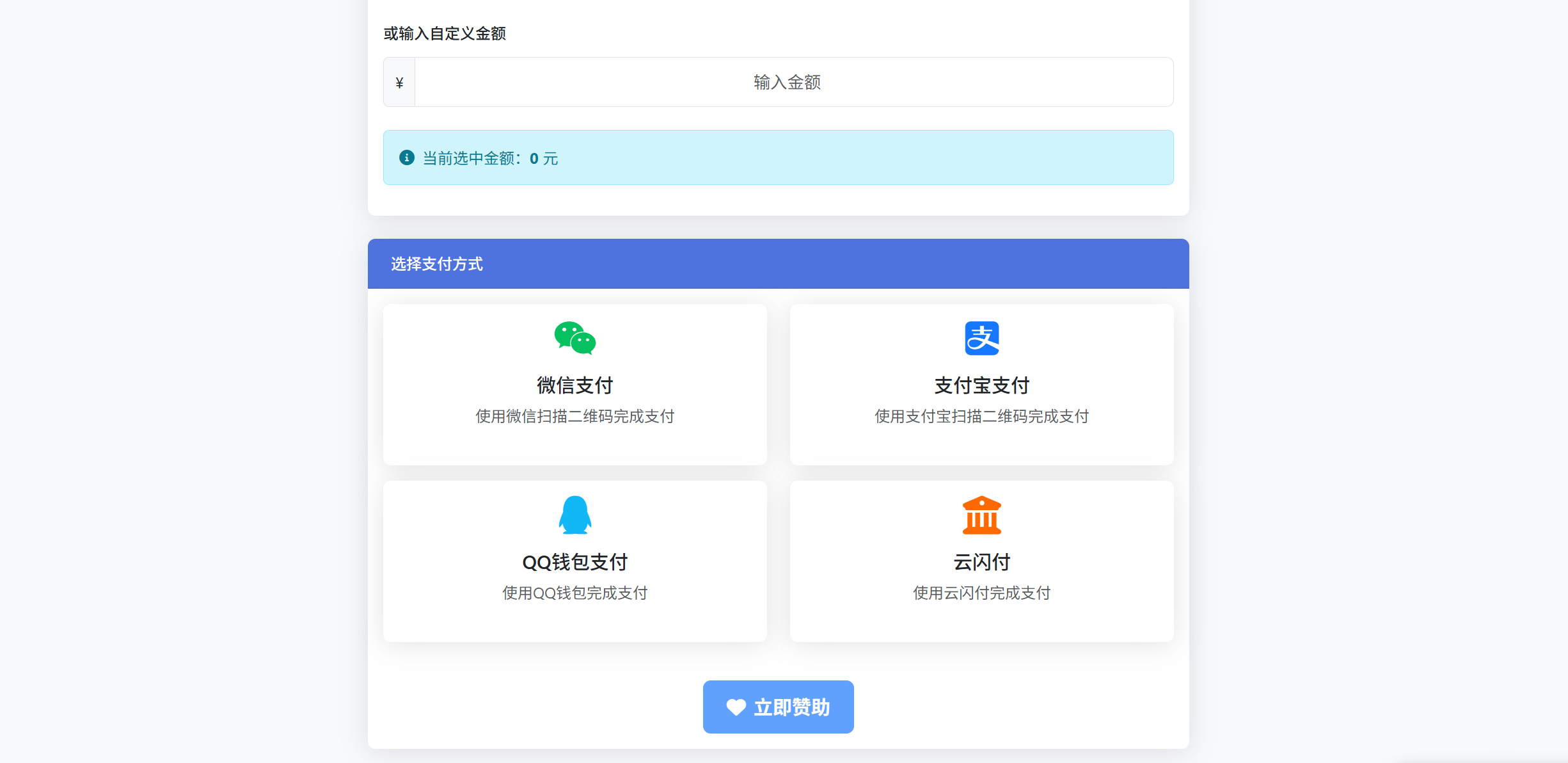
Task: Click the 选择支付方式 header bar
Action: click(x=778, y=264)
